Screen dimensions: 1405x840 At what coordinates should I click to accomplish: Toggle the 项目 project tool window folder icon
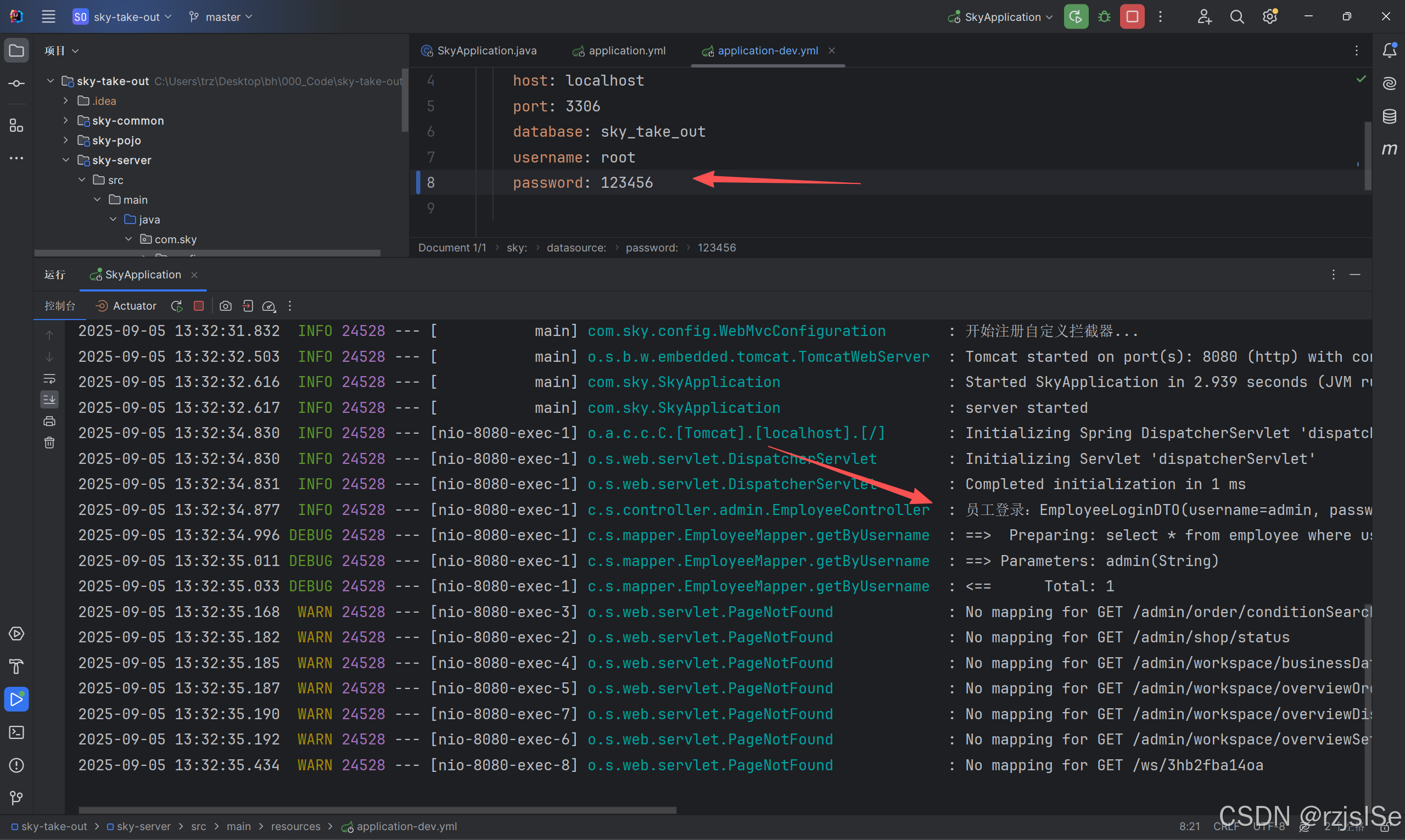pyautogui.click(x=16, y=50)
